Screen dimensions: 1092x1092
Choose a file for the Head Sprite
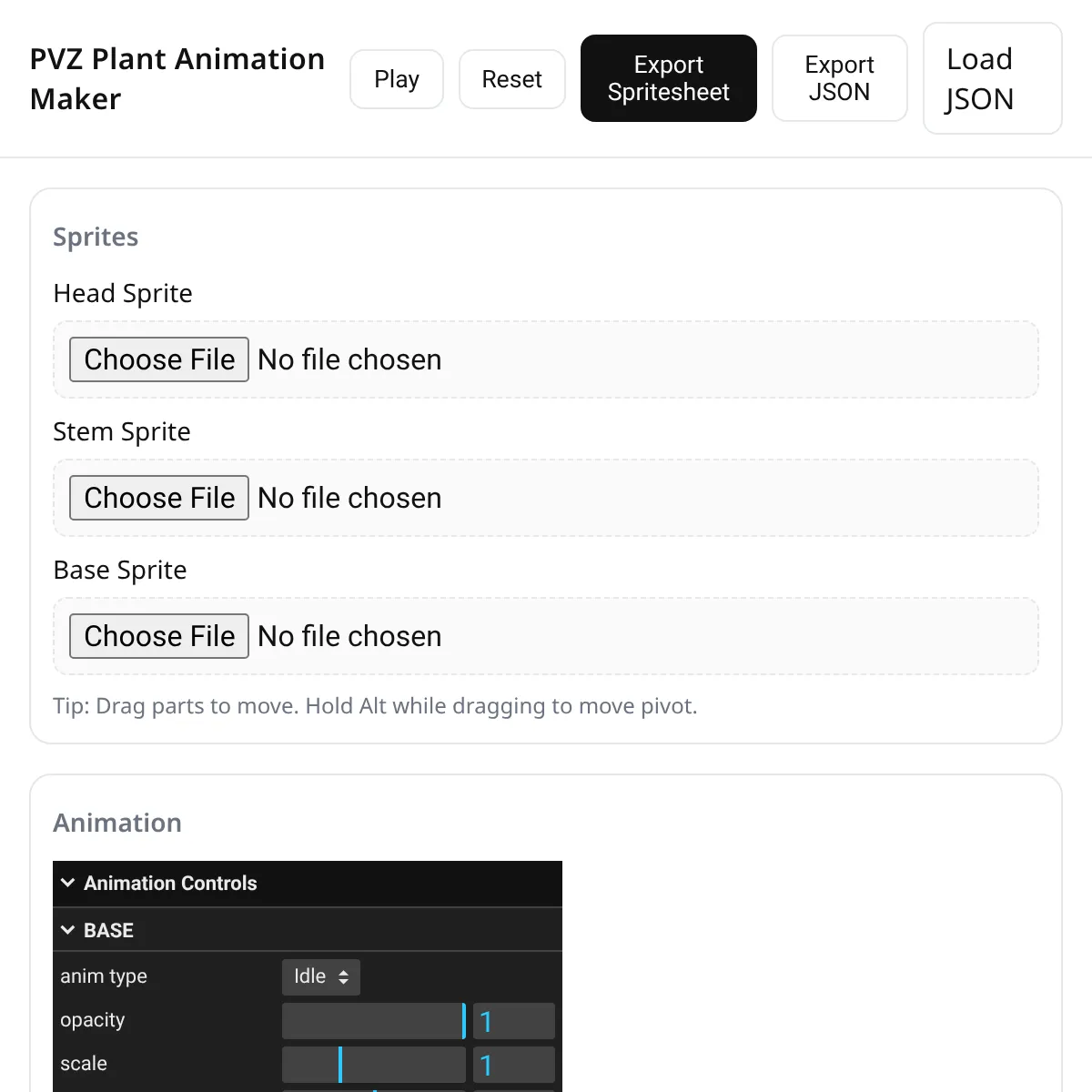pos(159,359)
